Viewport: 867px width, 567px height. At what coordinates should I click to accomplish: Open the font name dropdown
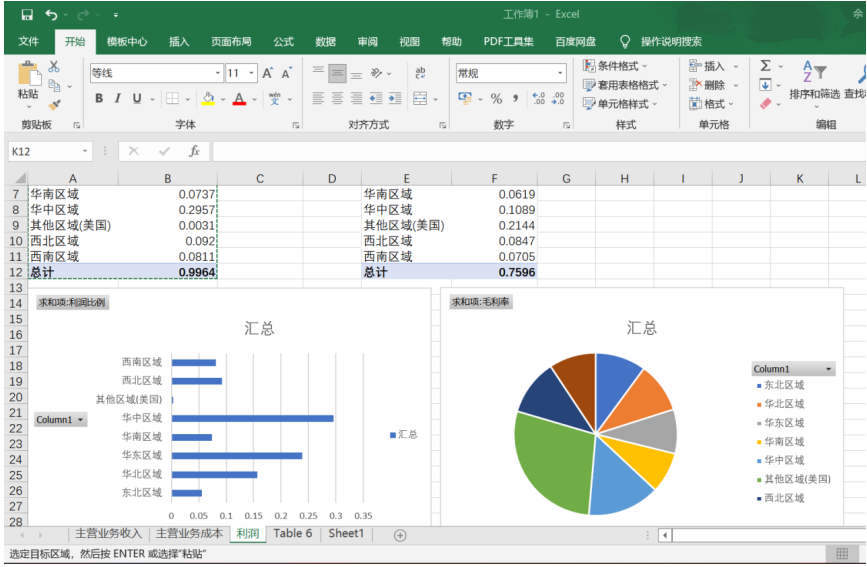tap(218, 73)
